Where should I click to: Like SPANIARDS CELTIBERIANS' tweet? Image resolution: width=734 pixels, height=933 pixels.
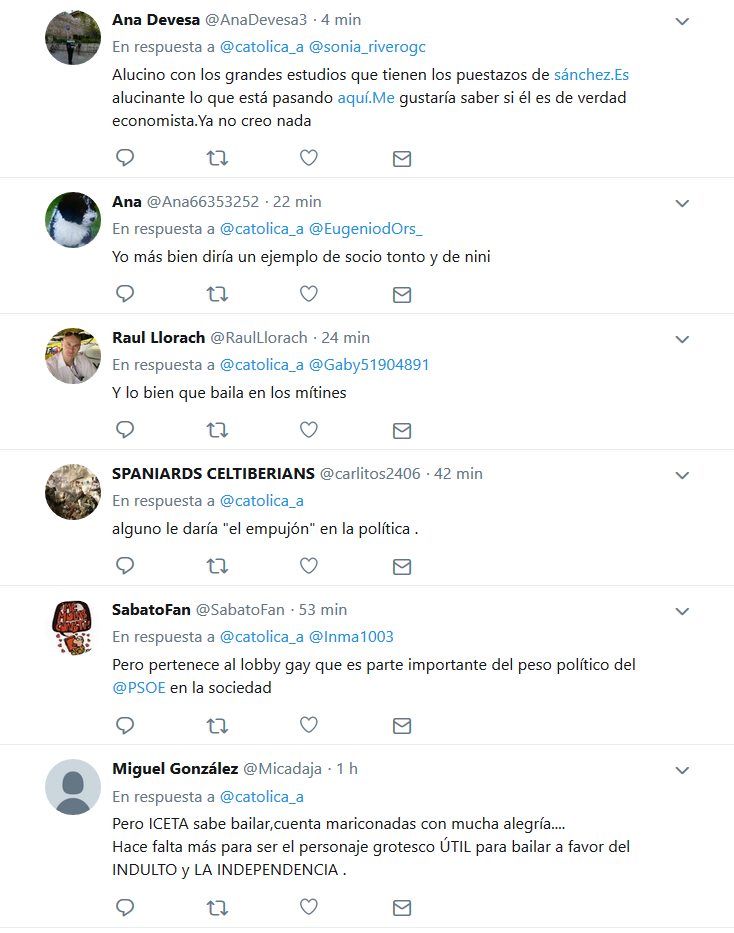(308, 565)
